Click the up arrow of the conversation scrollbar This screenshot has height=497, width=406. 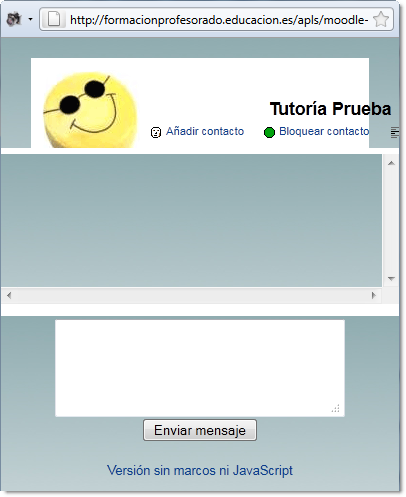(x=391, y=163)
